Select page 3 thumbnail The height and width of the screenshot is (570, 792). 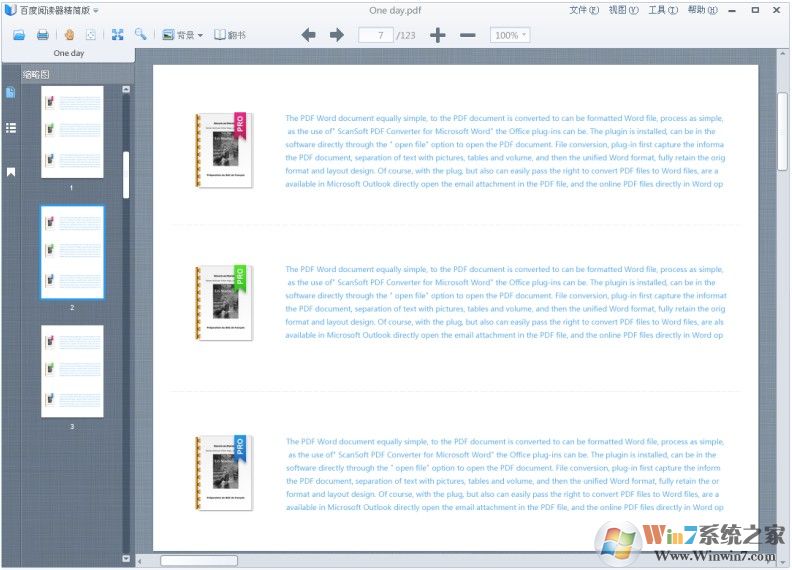[72, 371]
